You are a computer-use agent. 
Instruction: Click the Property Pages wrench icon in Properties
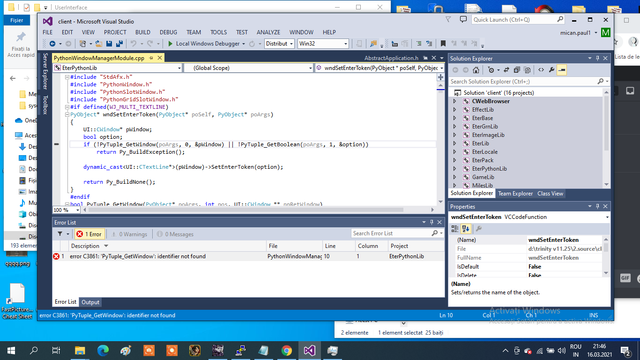[x=479, y=229]
